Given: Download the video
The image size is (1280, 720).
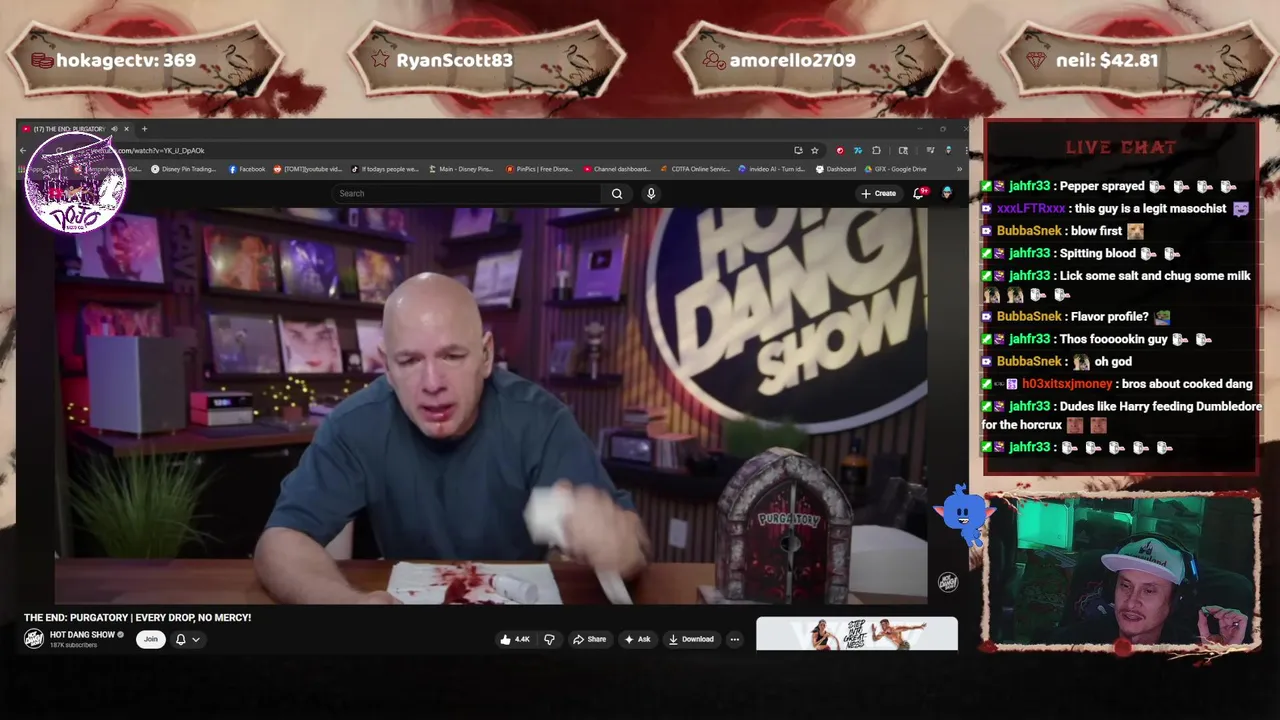Looking at the screenshot, I should pos(691,639).
